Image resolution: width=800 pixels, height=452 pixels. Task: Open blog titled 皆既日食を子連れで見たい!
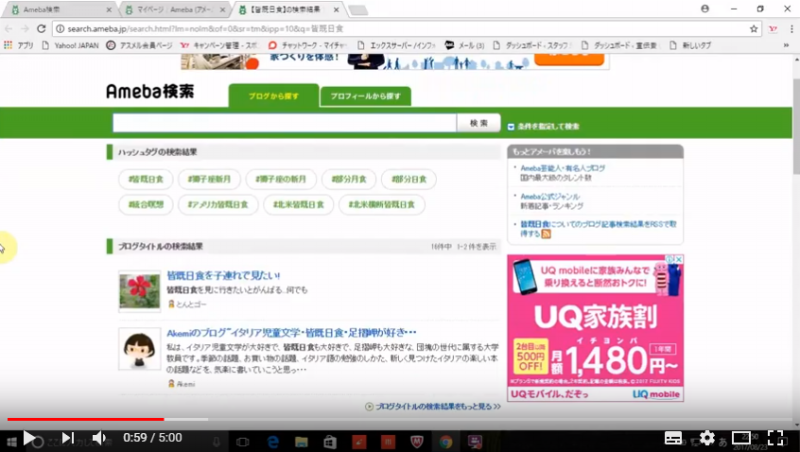pyautogui.click(x=223, y=275)
